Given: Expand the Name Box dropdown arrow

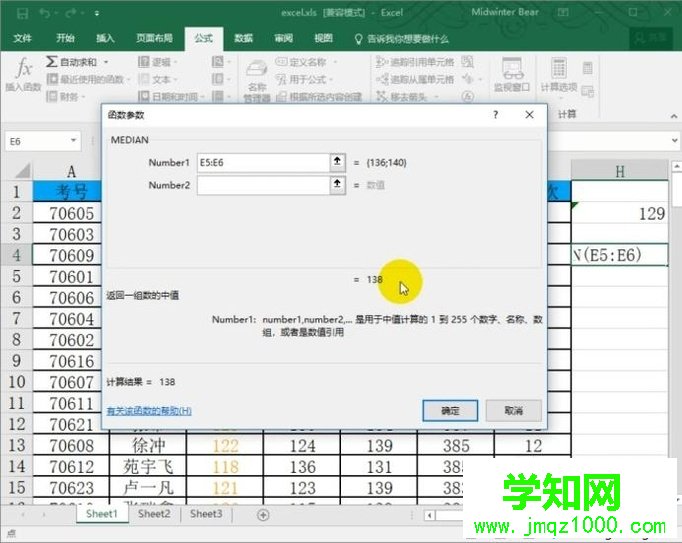Looking at the screenshot, I should click(x=74, y=141).
